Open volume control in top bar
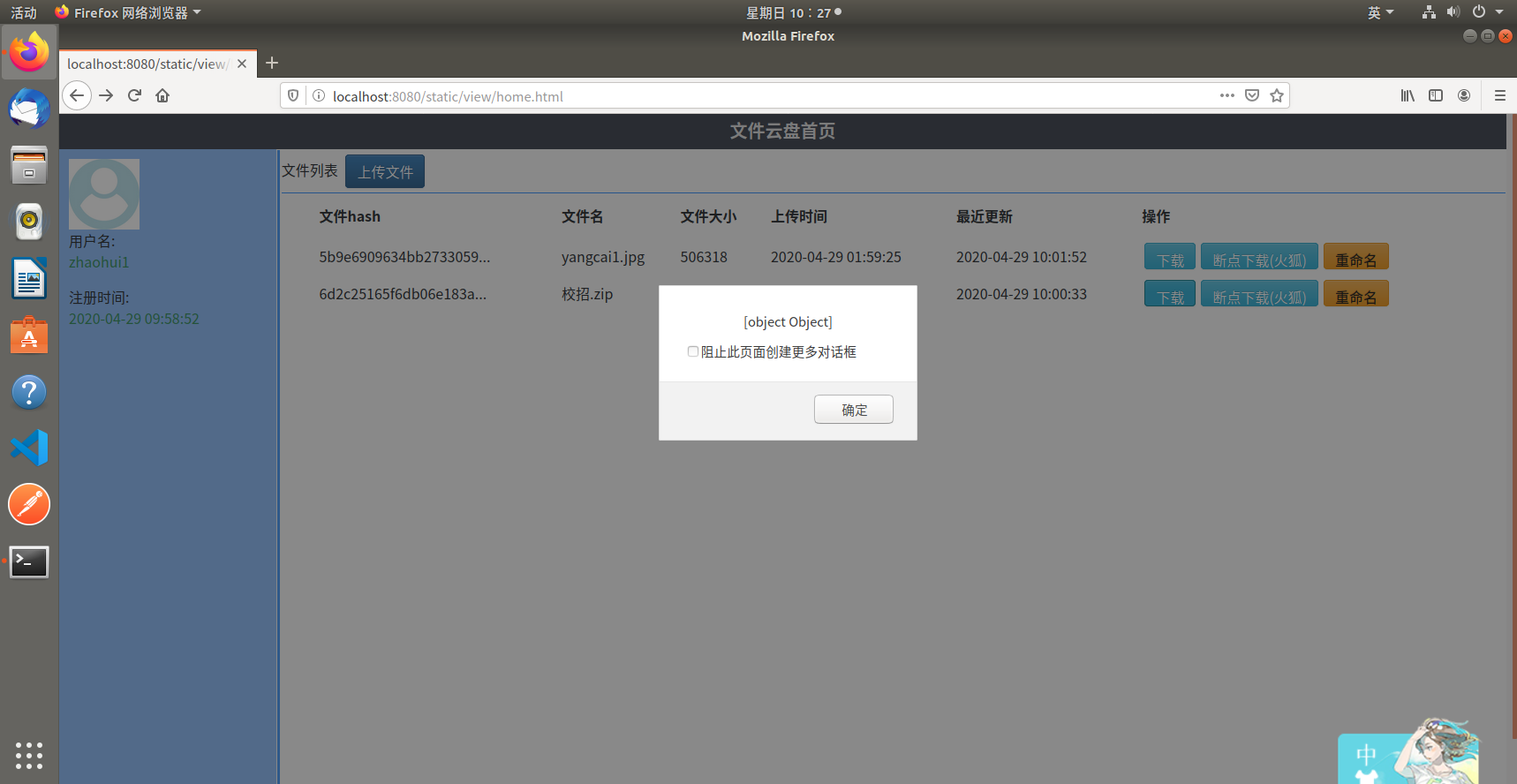1517x784 pixels. point(1453,12)
